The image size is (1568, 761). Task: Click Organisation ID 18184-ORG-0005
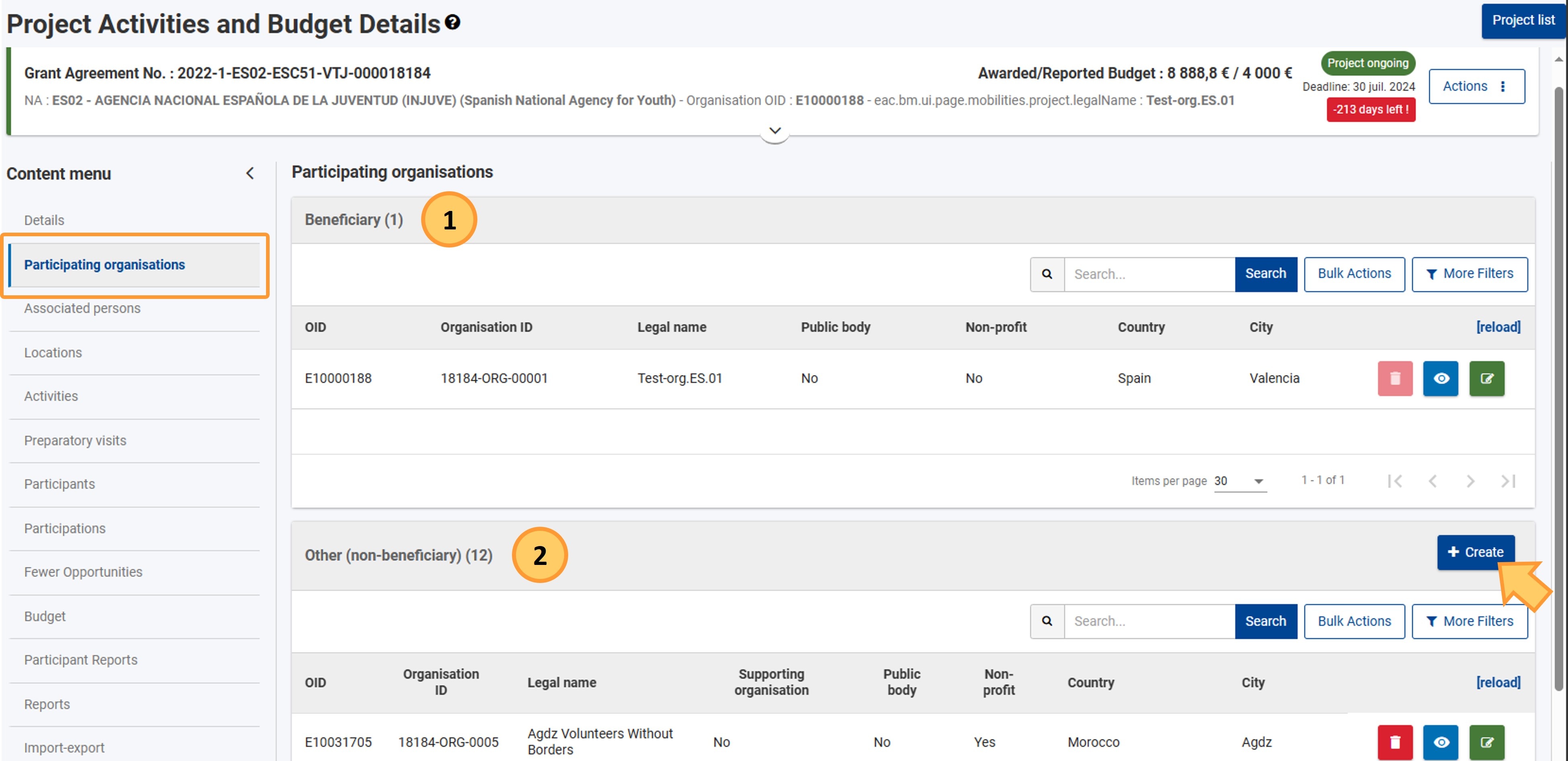point(448,742)
